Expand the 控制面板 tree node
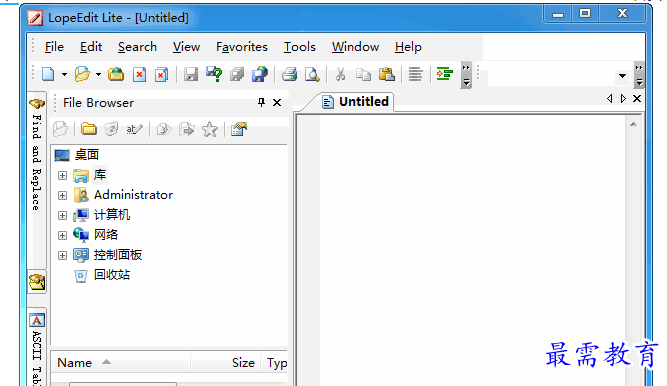Screen dimensions: 667x386 [x=63, y=255]
